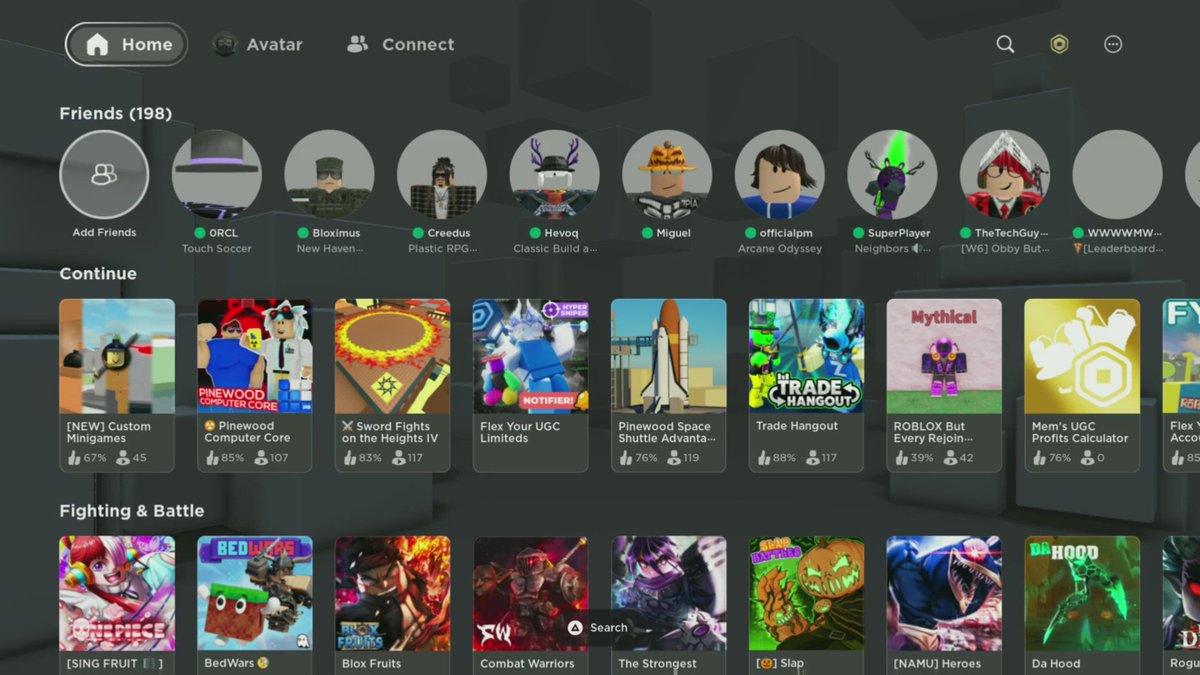Open BedWars game tile

pyautogui.click(x=255, y=605)
